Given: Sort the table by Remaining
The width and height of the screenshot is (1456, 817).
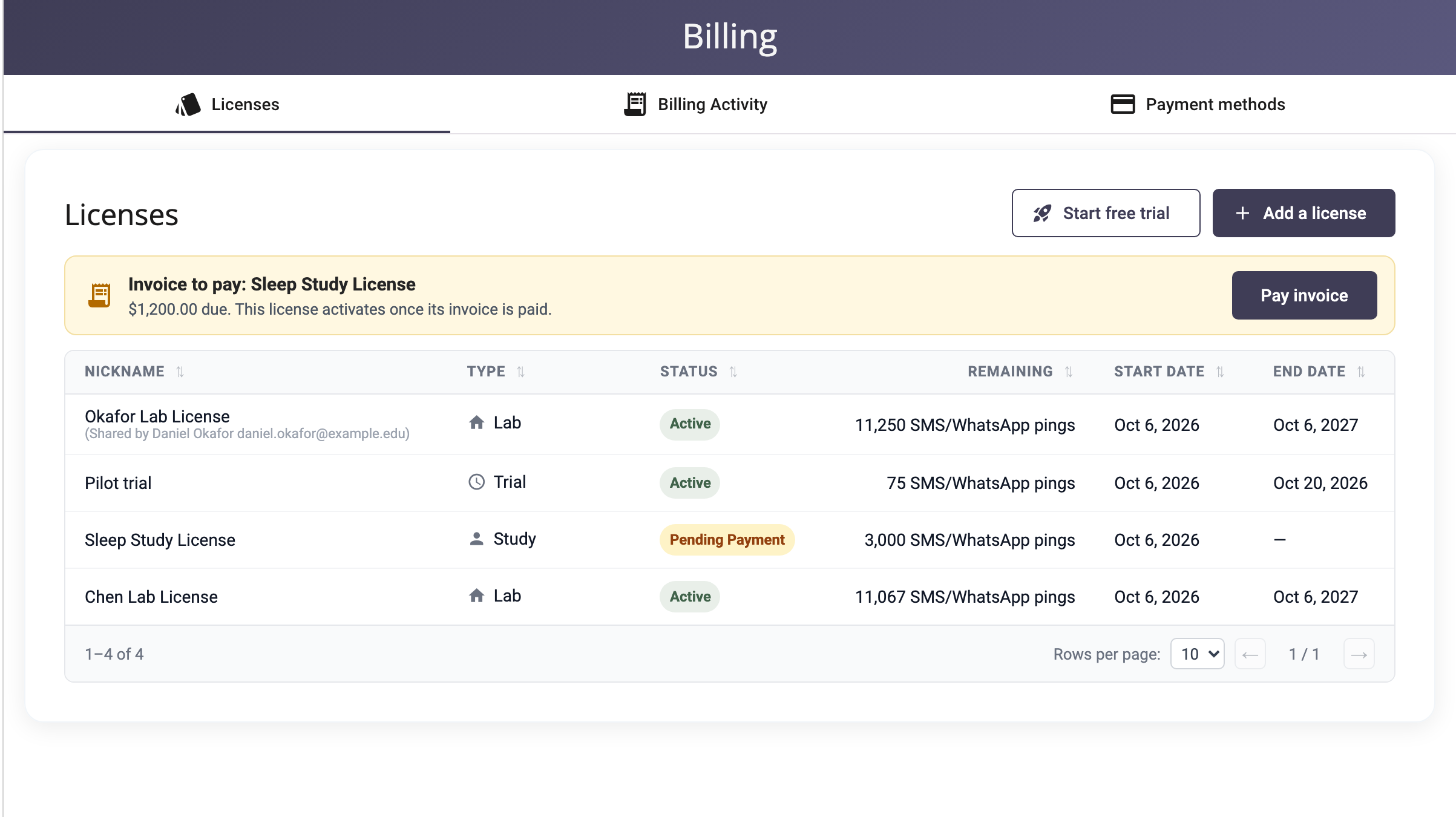Looking at the screenshot, I should (x=1020, y=372).
